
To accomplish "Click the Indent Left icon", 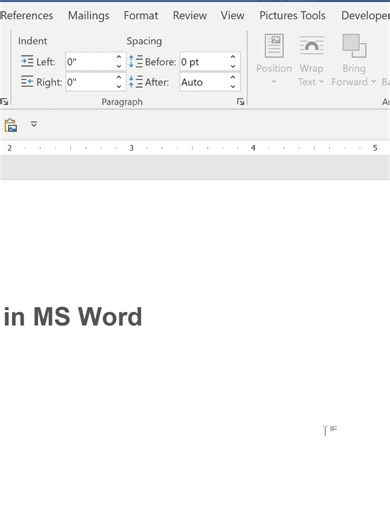I will 27,61.
